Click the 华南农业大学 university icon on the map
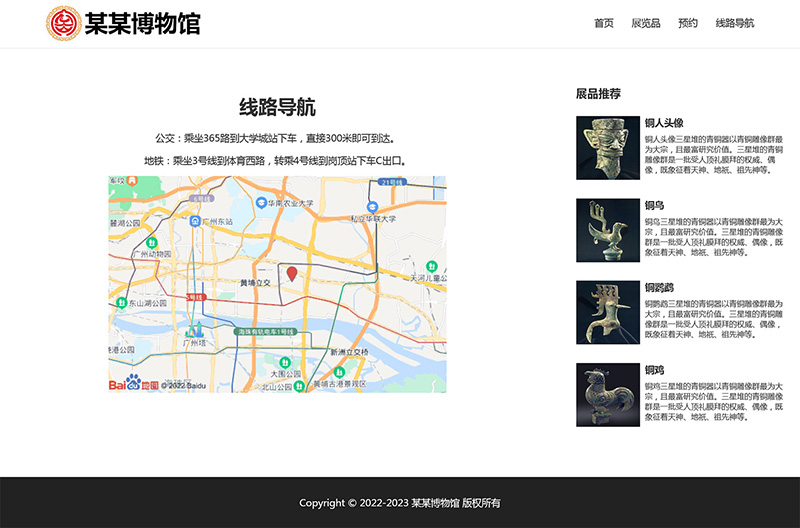The image size is (800, 528). tap(259, 202)
